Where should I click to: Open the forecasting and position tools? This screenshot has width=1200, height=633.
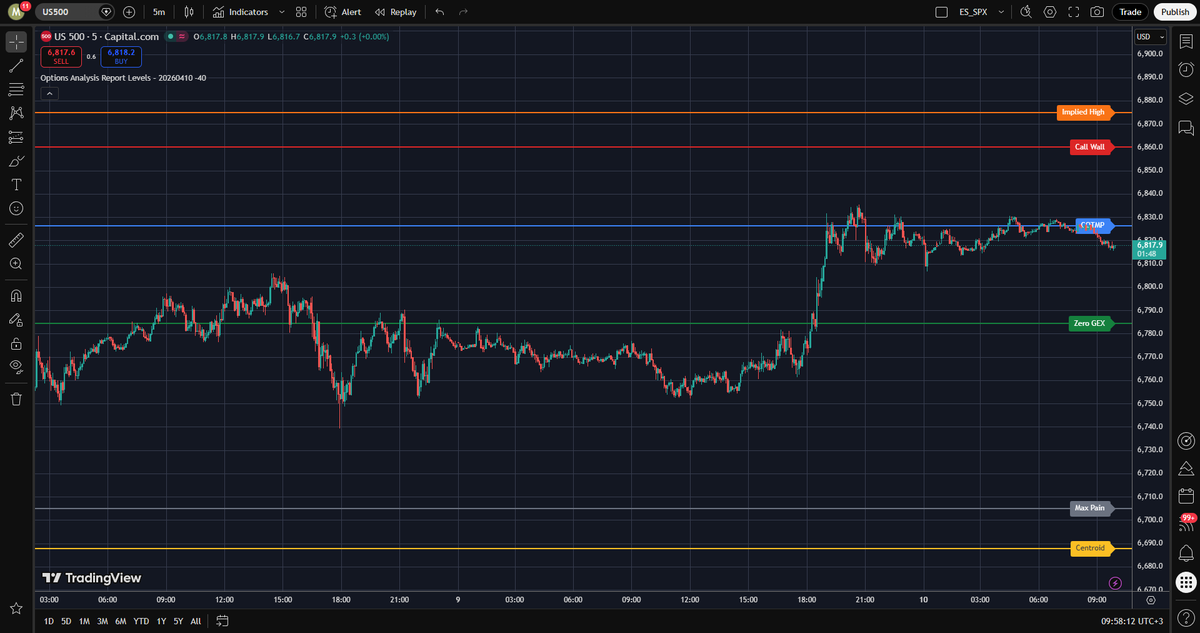(x=16, y=137)
